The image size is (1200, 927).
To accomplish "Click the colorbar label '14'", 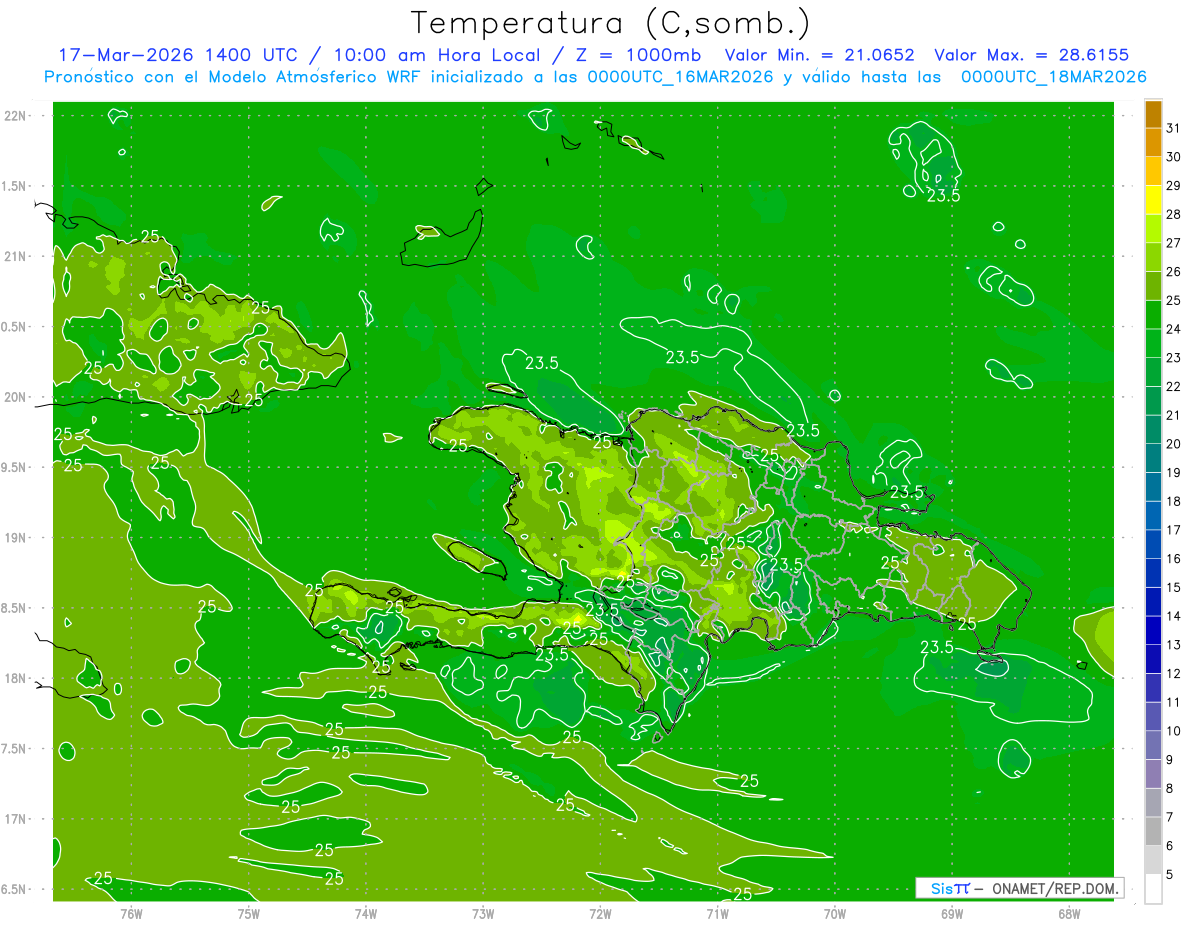I will click(1174, 617).
